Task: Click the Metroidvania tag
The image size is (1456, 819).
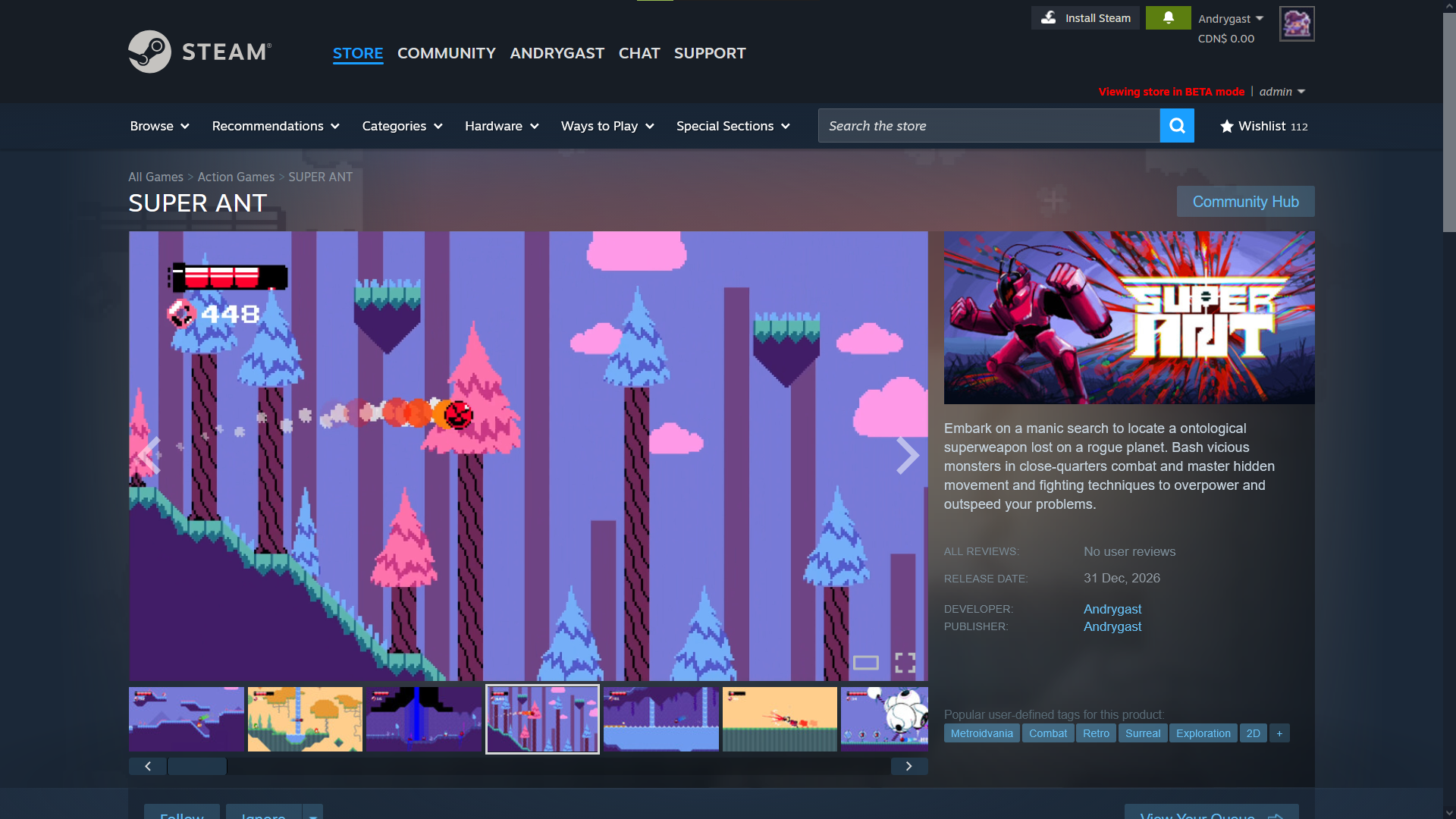Action: click(981, 733)
